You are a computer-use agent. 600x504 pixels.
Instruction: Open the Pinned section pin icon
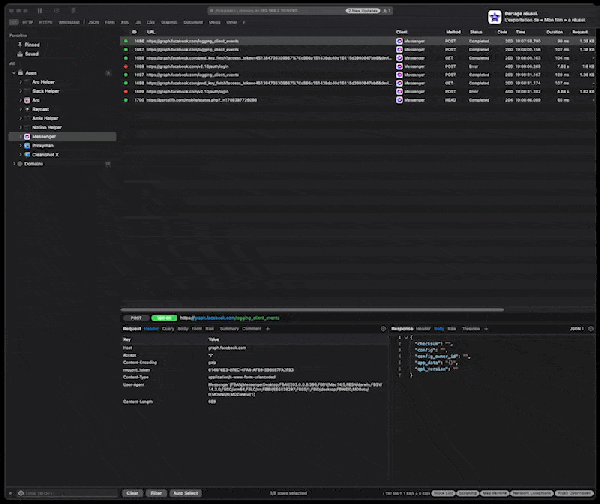(x=20, y=45)
